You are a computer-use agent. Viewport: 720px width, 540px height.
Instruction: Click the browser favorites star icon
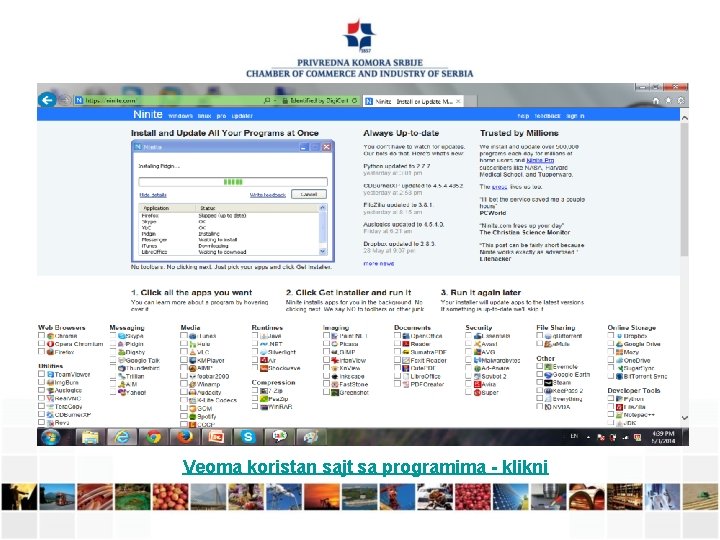(x=669, y=101)
